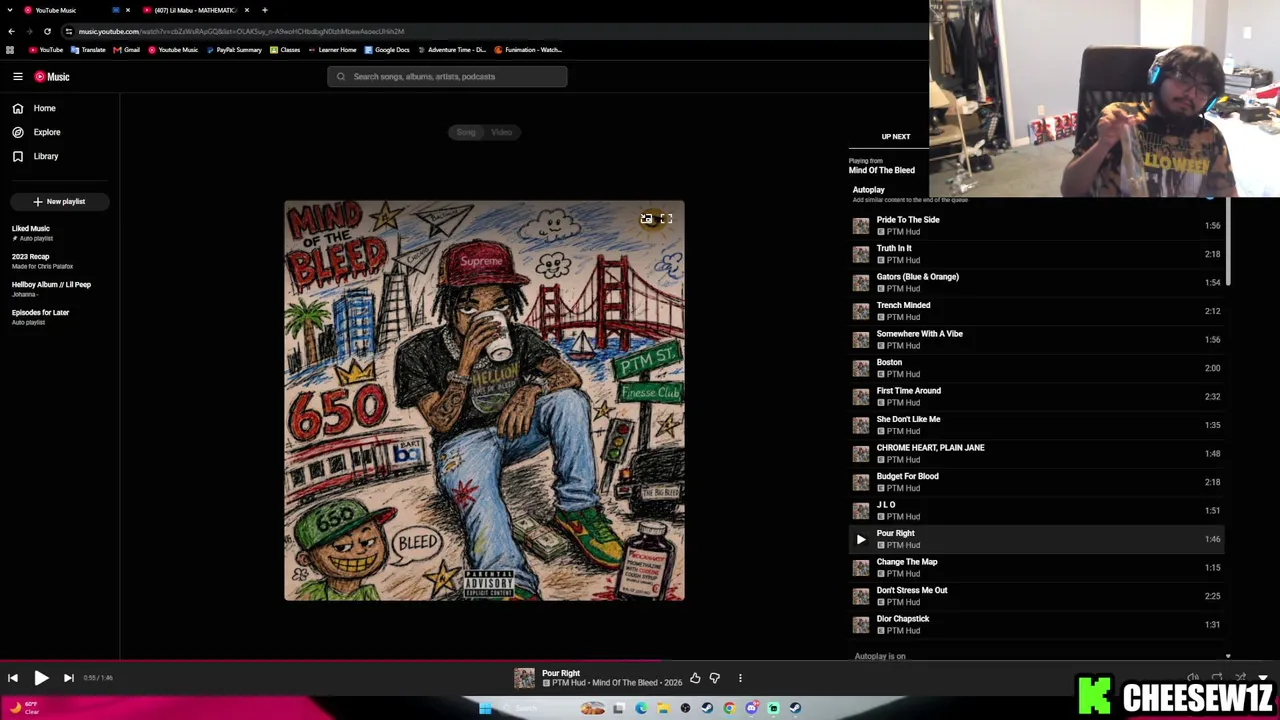The height and width of the screenshot is (720, 1280).
Task: Open the Google Docs bookmark
Action: [387, 50]
